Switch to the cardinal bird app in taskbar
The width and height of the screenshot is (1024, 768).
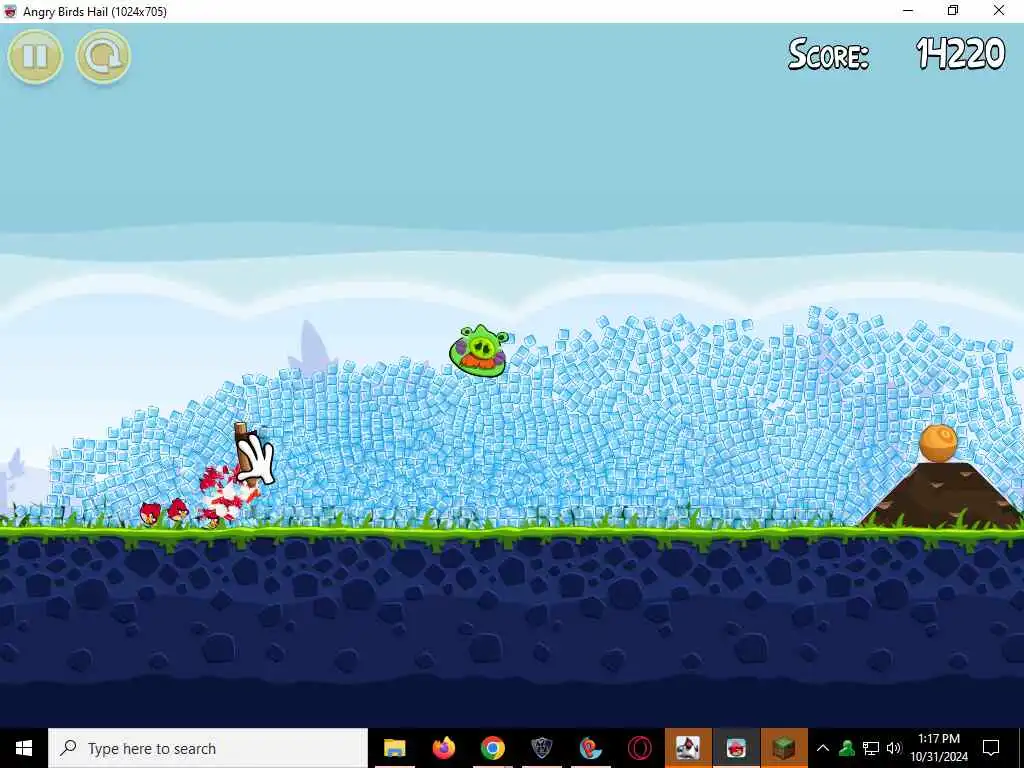(x=688, y=748)
